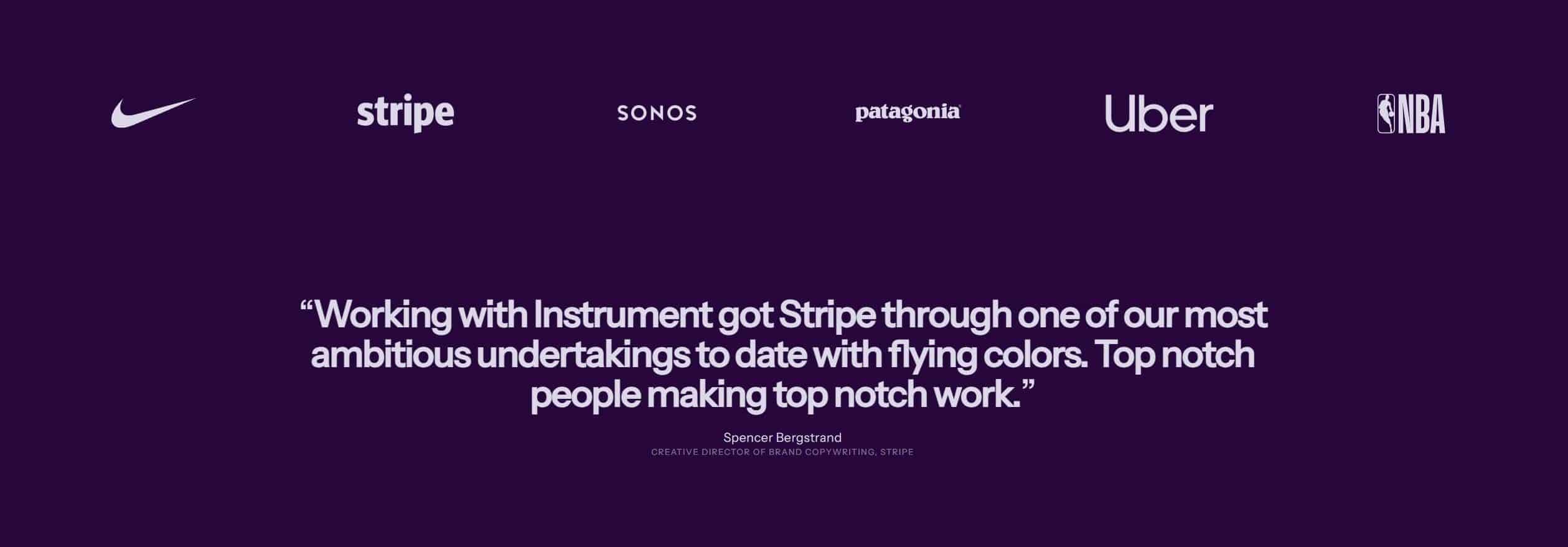Click the quote line starting "ambitious undertakings"
The image size is (1568, 547).
click(782, 355)
